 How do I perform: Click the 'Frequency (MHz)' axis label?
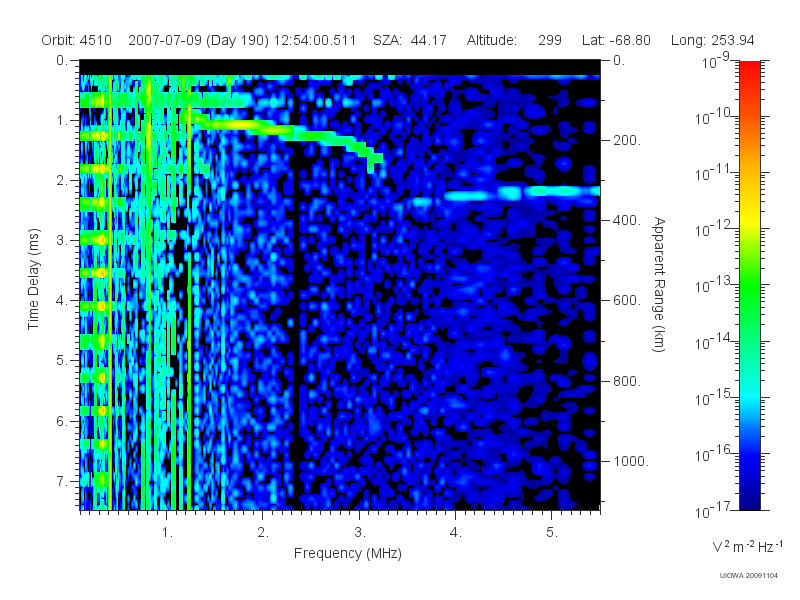347,554
